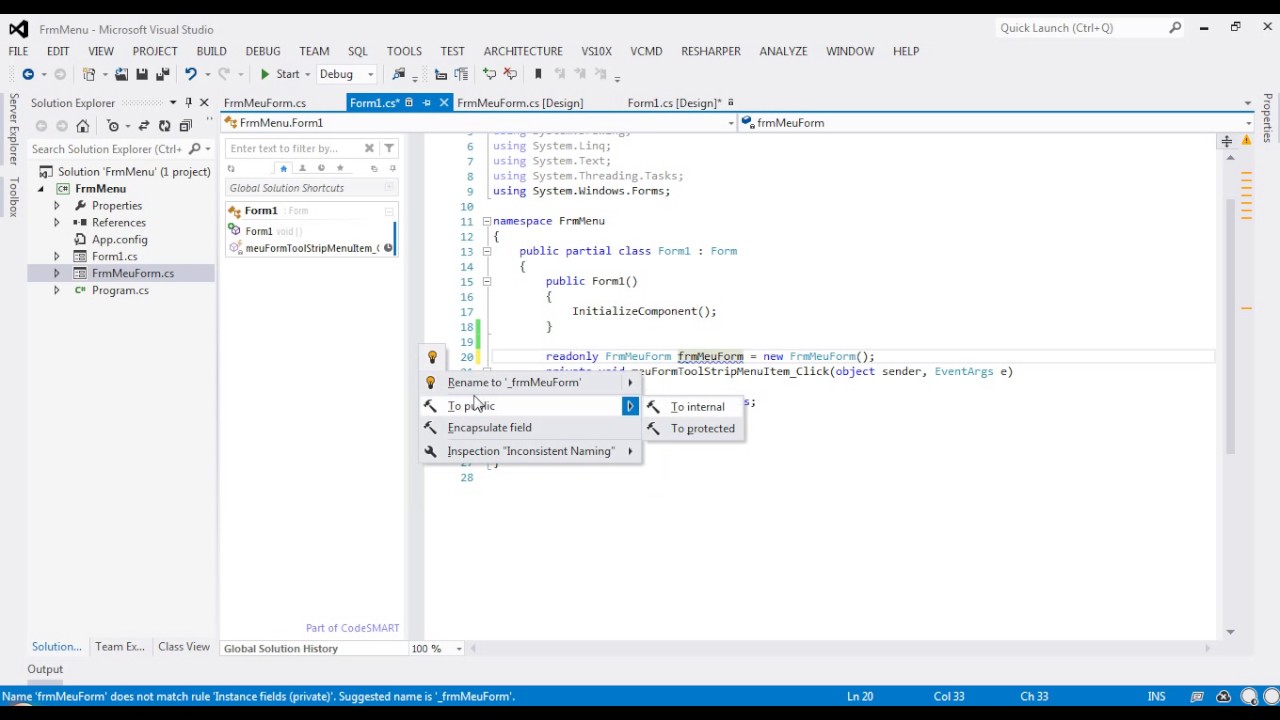
Task: Click the Quick Launch search box
Action: coord(1090,28)
